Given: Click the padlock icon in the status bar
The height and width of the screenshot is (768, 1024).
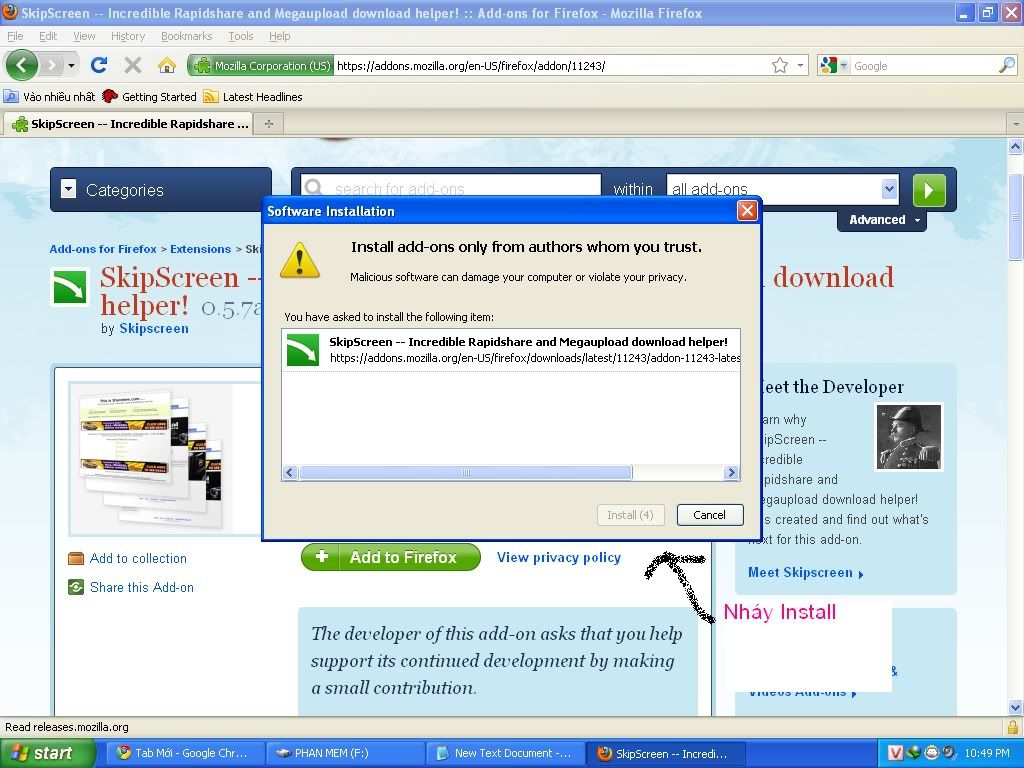Looking at the screenshot, I should point(1013,727).
